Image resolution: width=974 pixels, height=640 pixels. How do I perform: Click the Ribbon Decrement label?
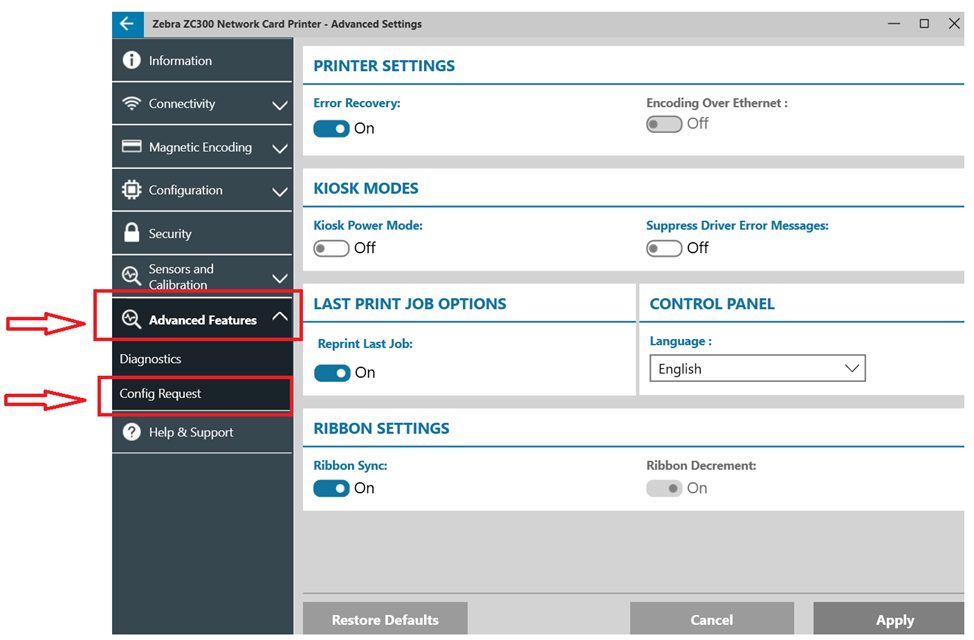click(701, 465)
